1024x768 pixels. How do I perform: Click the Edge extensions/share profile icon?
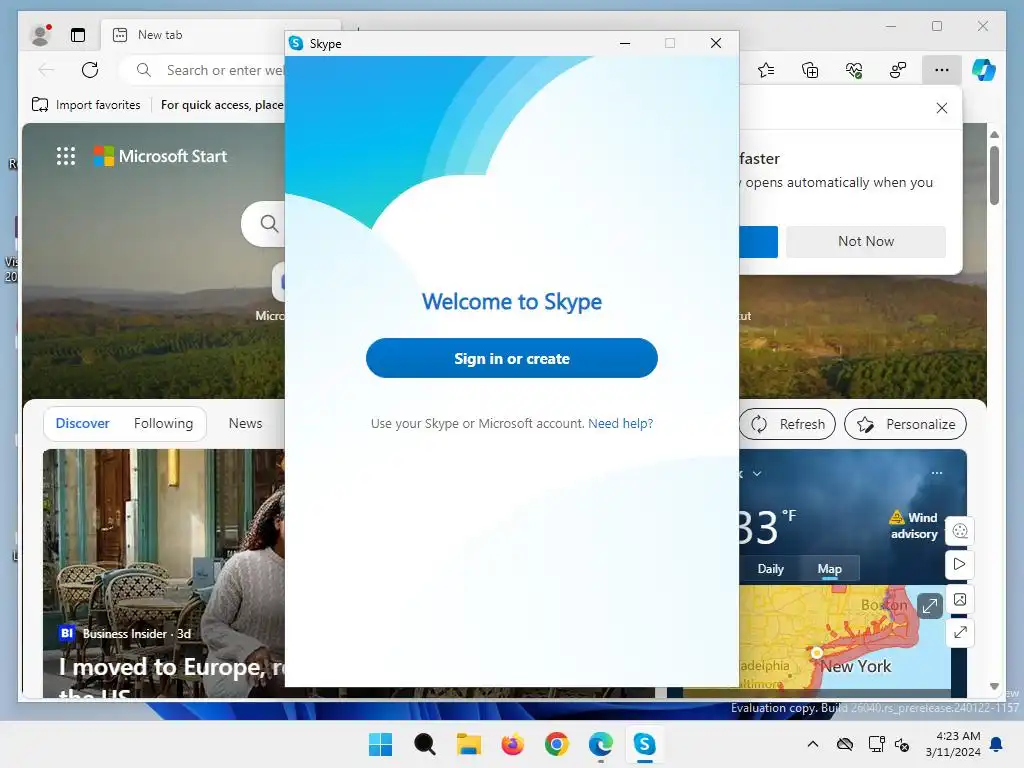click(898, 70)
